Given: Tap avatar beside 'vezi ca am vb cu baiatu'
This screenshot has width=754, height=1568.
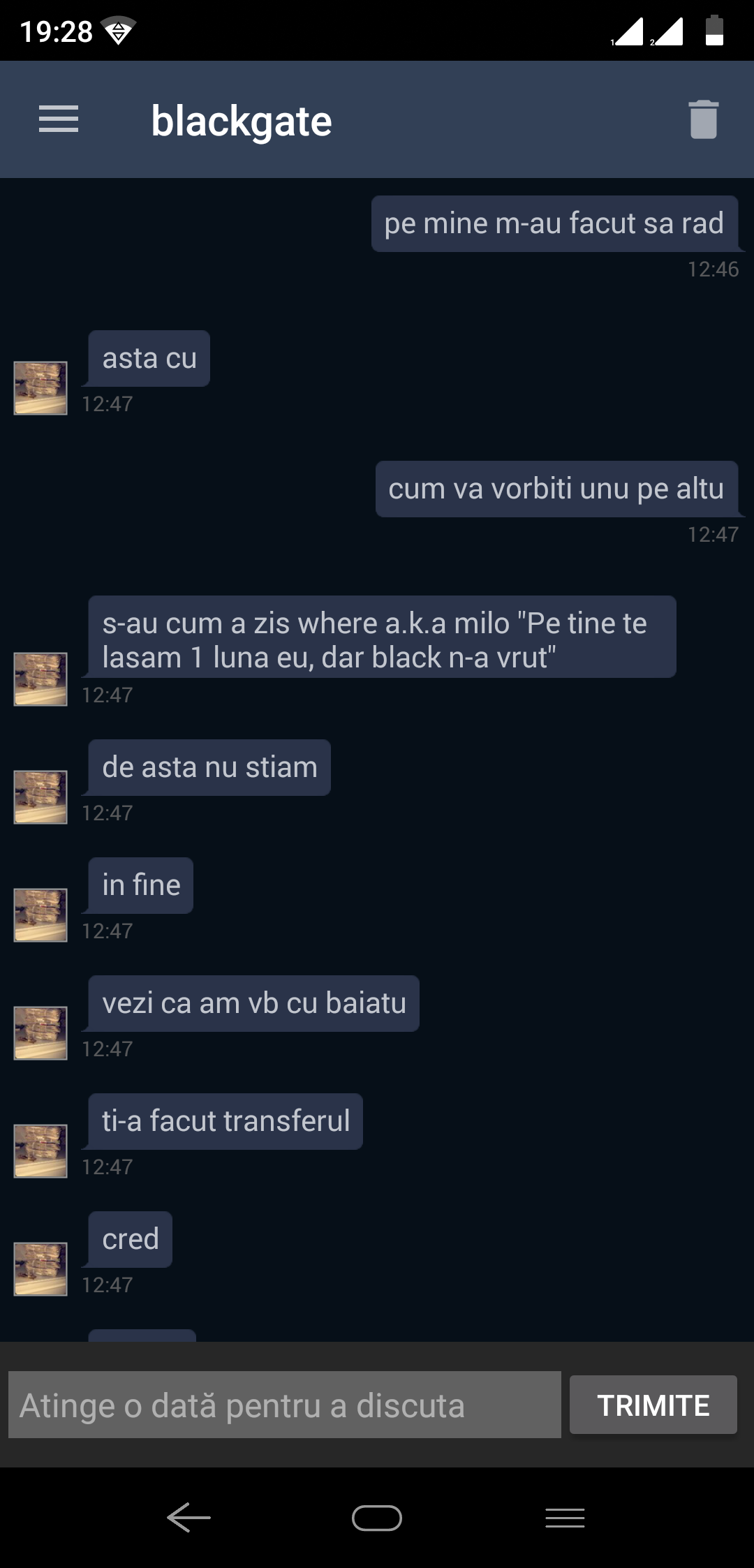Looking at the screenshot, I should (x=40, y=1033).
